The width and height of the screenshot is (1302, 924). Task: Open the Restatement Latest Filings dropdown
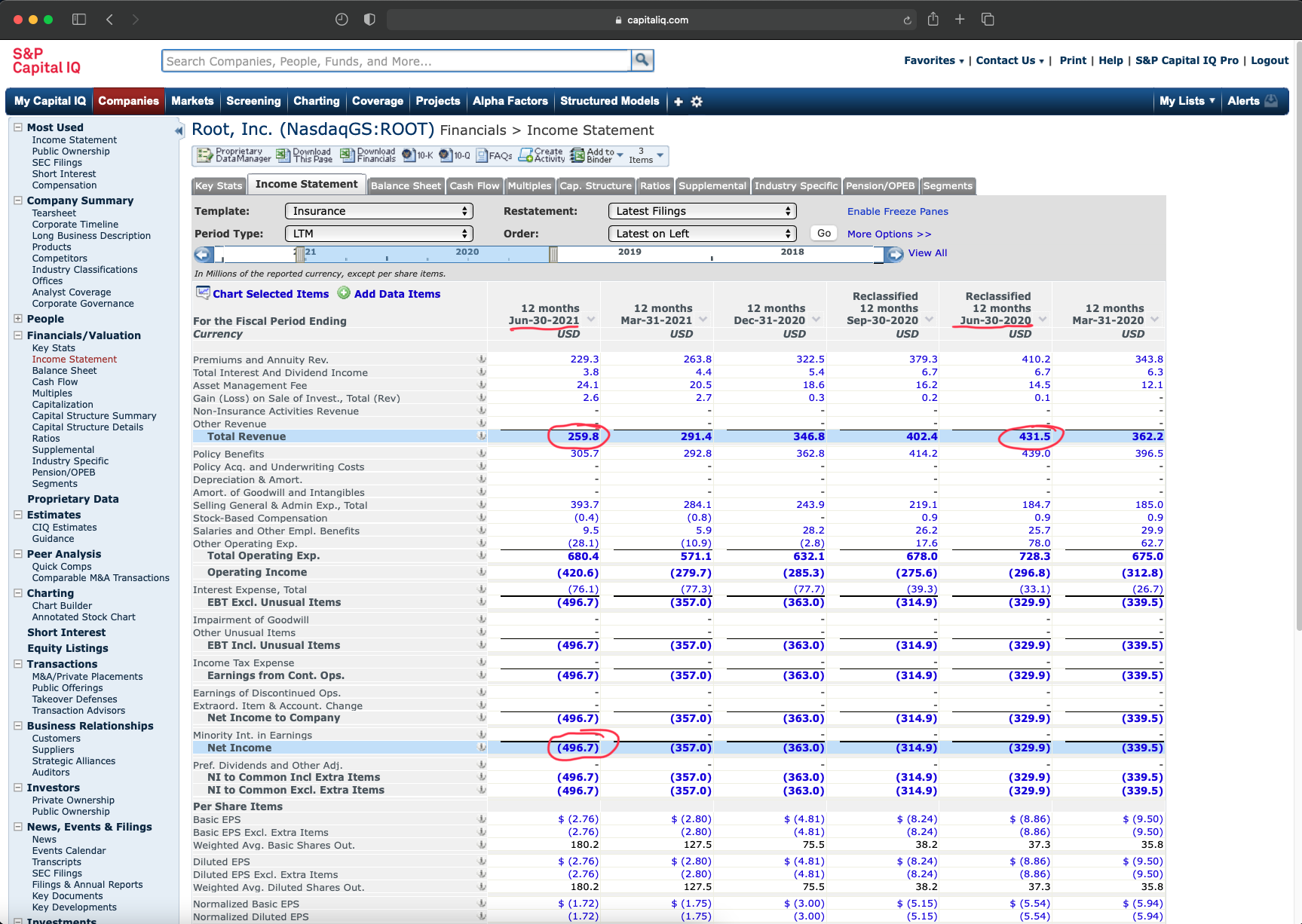click(703, 211)
